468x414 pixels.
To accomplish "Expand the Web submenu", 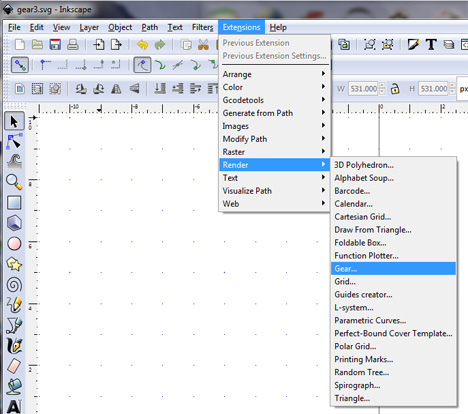I will (274, 204).
